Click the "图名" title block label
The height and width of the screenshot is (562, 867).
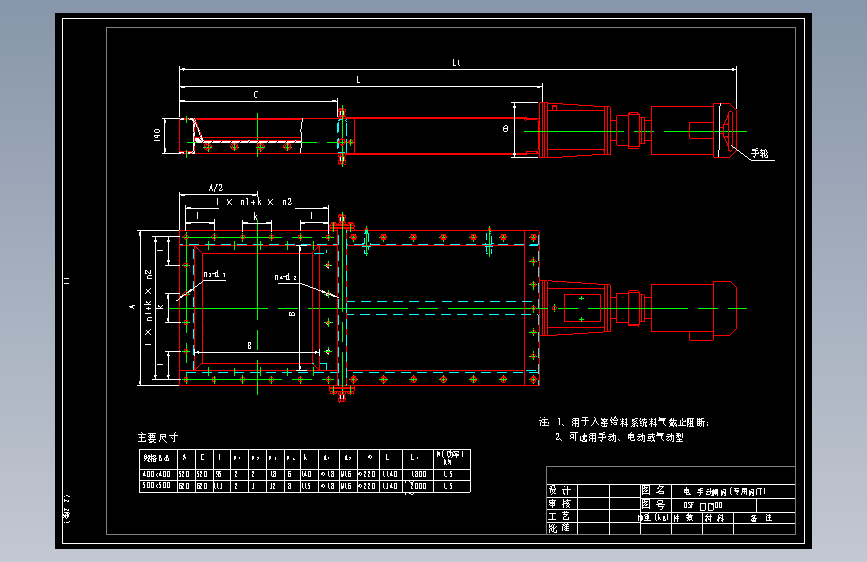pos(654,491)
